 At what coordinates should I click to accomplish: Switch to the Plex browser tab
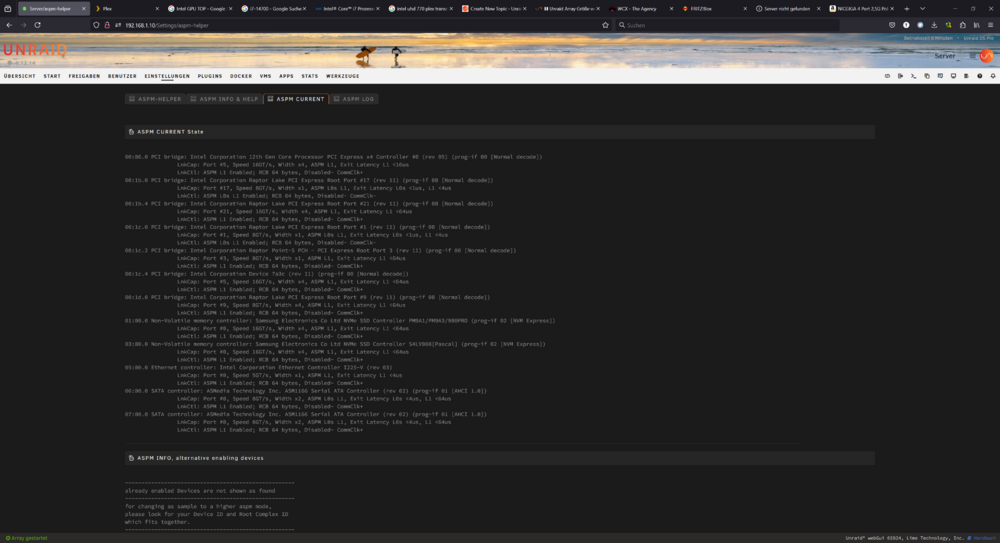[125, 8]
